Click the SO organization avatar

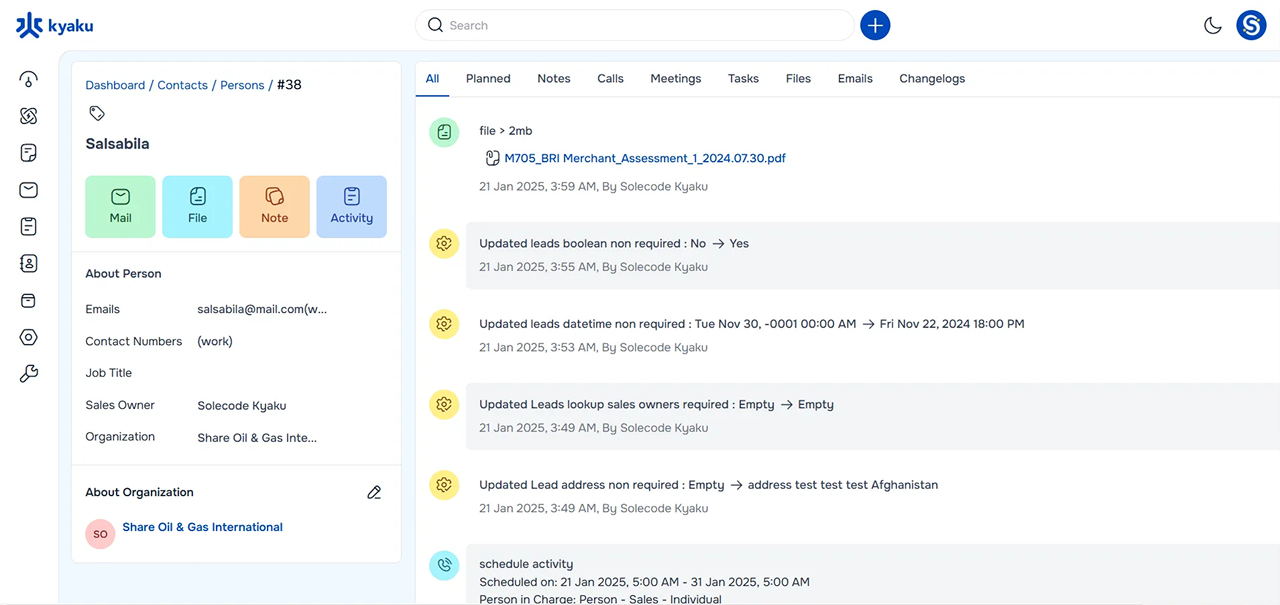click(x=100, y=534)
